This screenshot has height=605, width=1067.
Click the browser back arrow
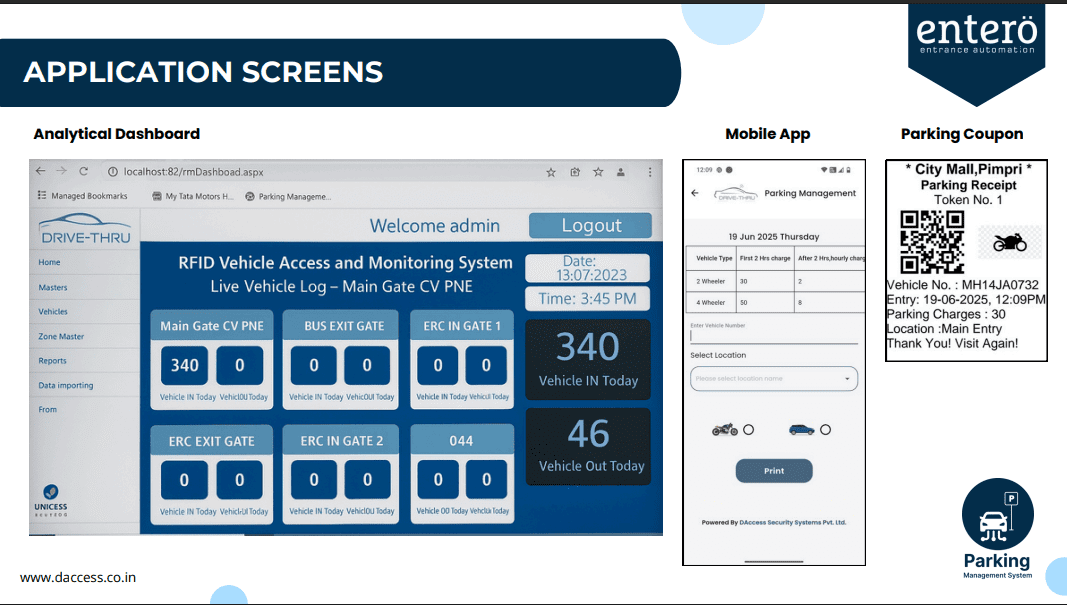[x=41, y=172]
